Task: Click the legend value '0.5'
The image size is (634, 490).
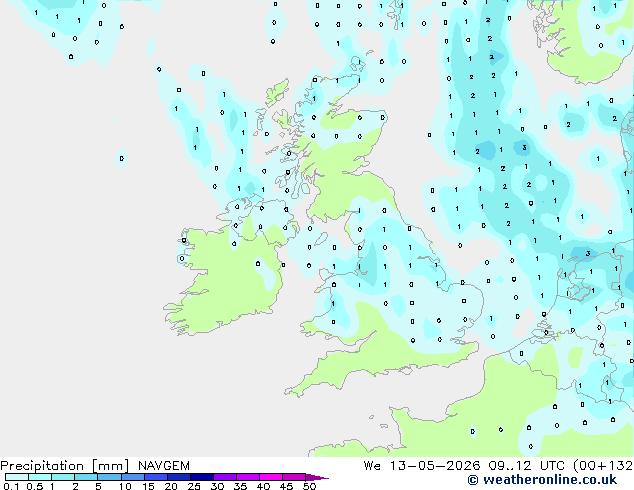Action: 34,486
